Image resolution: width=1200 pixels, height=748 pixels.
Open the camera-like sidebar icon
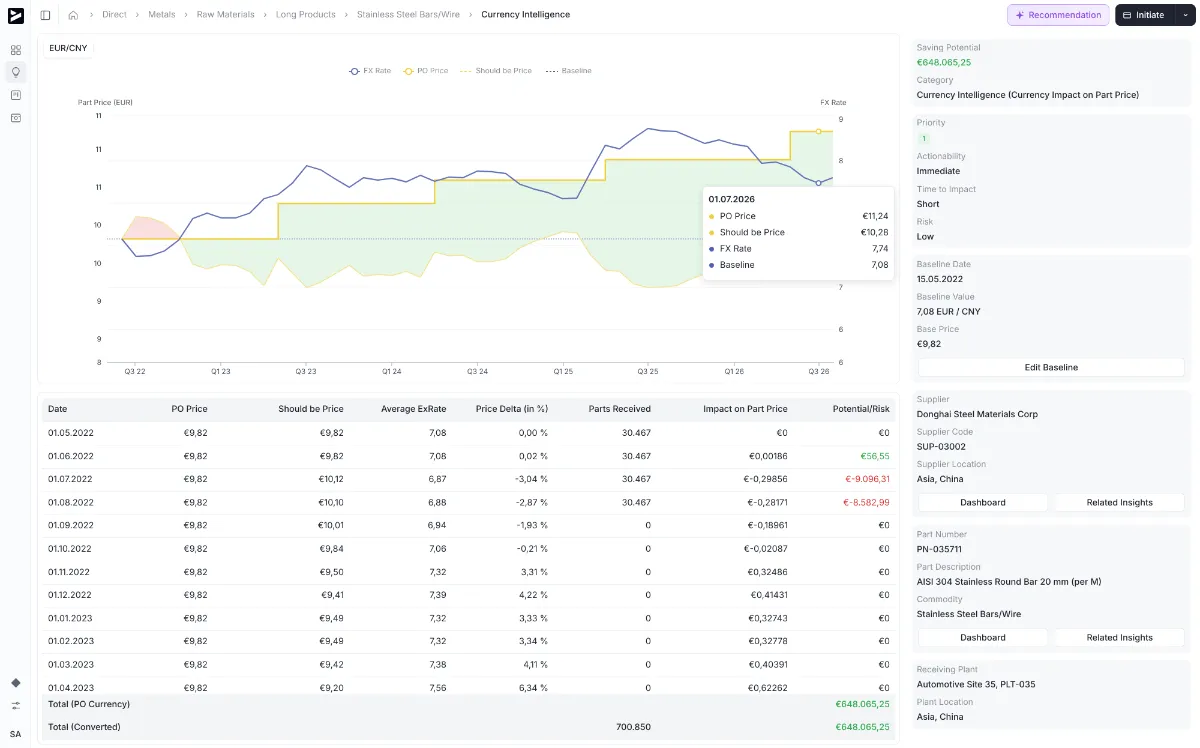(15, 118)
